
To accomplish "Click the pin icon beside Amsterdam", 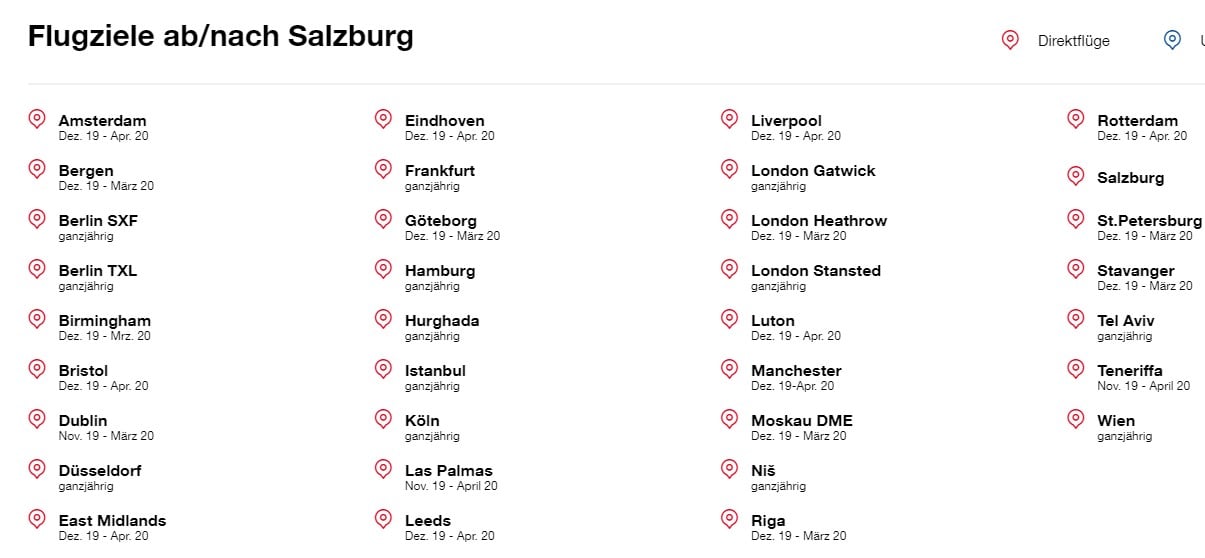I will (37, 120).
